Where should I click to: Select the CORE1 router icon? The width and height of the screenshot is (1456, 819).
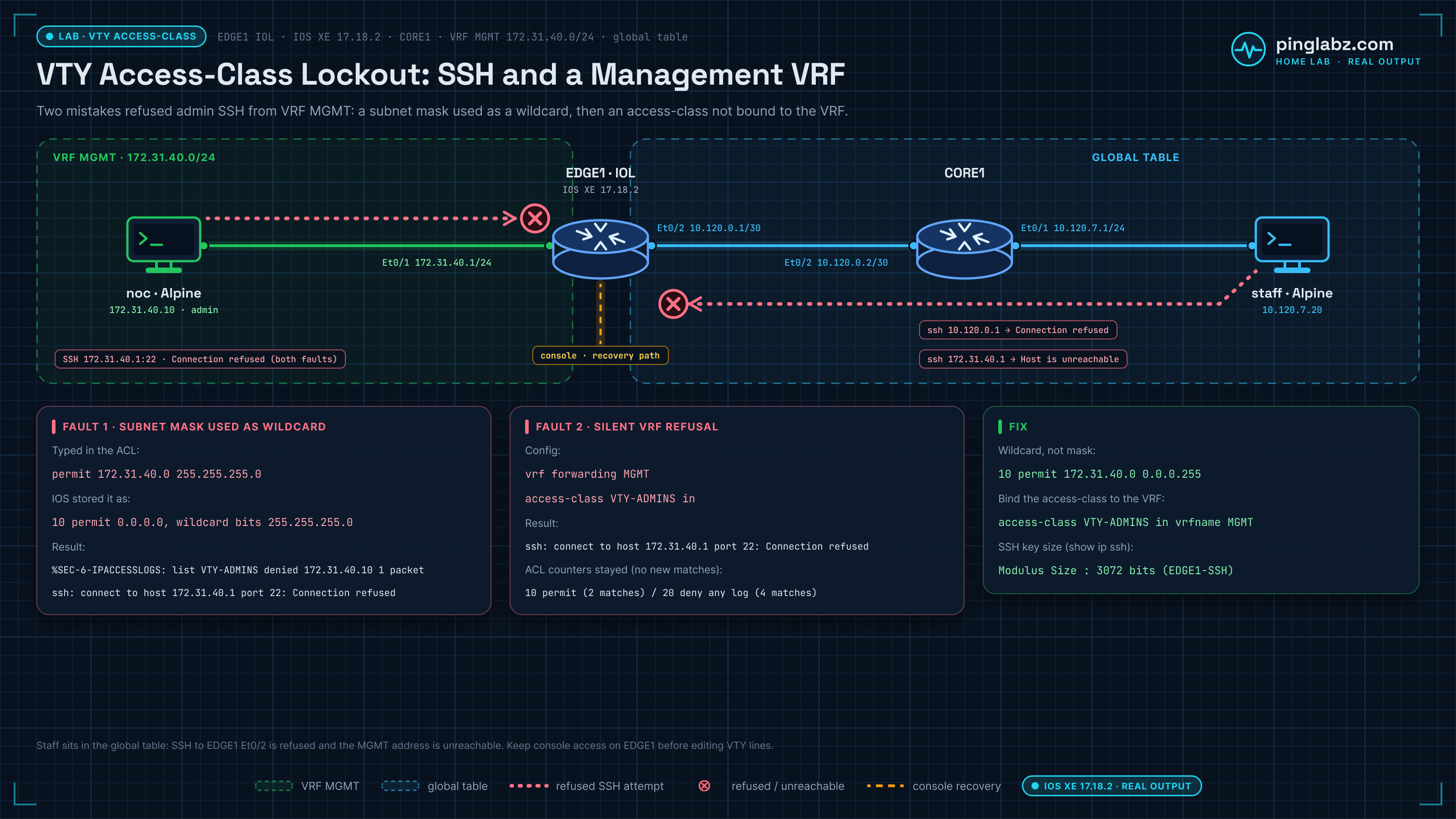[x=964, y=249]
